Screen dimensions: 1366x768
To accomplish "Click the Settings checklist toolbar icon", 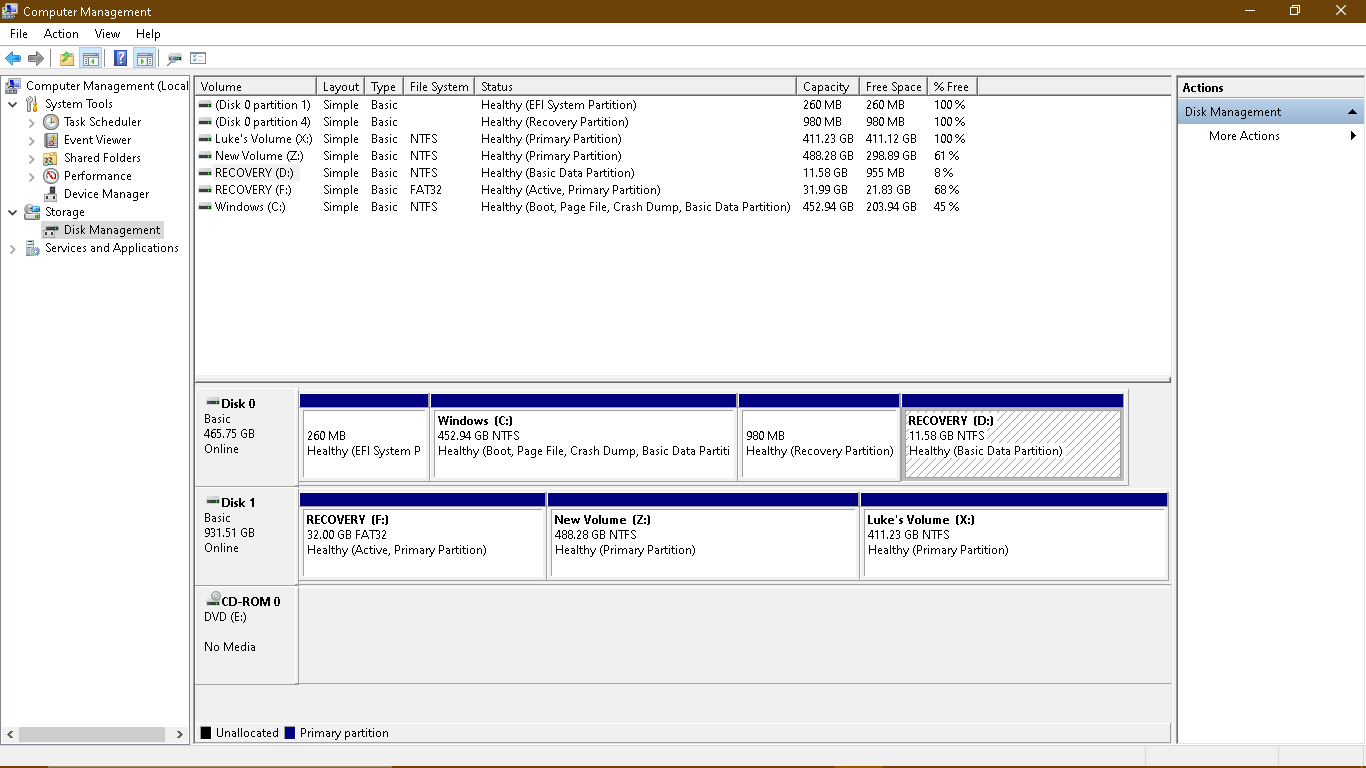I will click(198, 58).
